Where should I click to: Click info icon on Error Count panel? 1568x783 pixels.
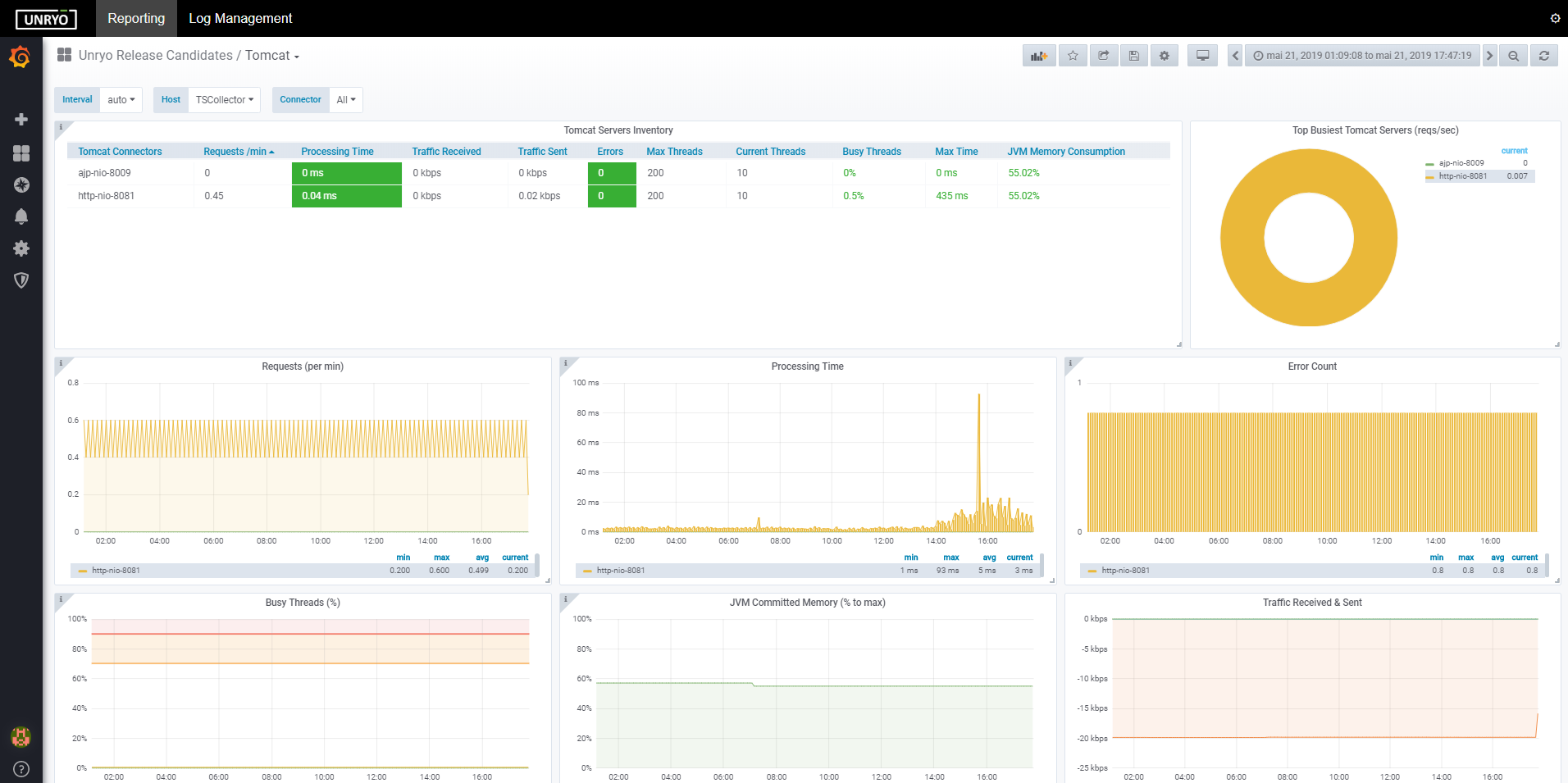click(x=1071, y=363)
